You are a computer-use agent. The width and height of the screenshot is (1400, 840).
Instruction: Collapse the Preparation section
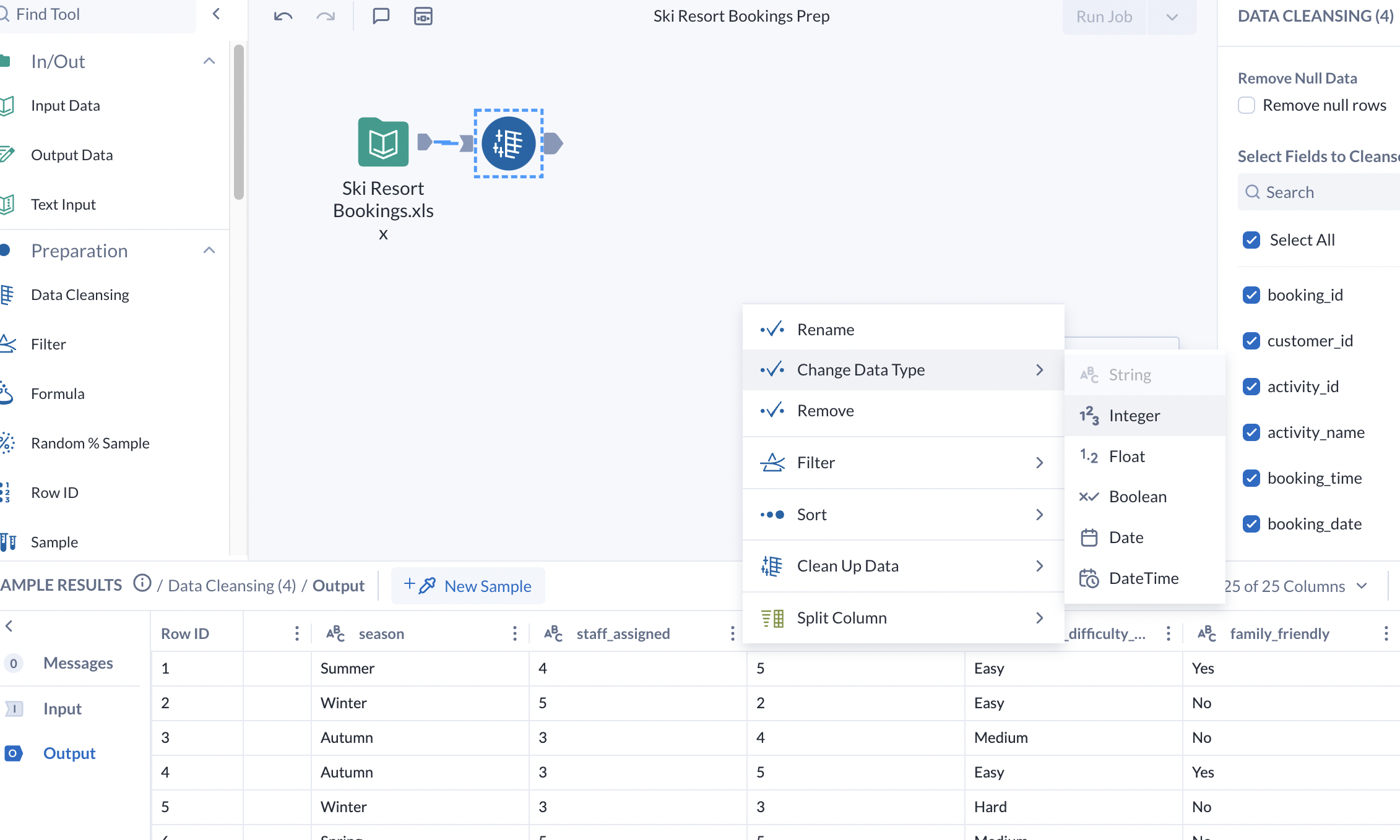[x=209, y=250]
